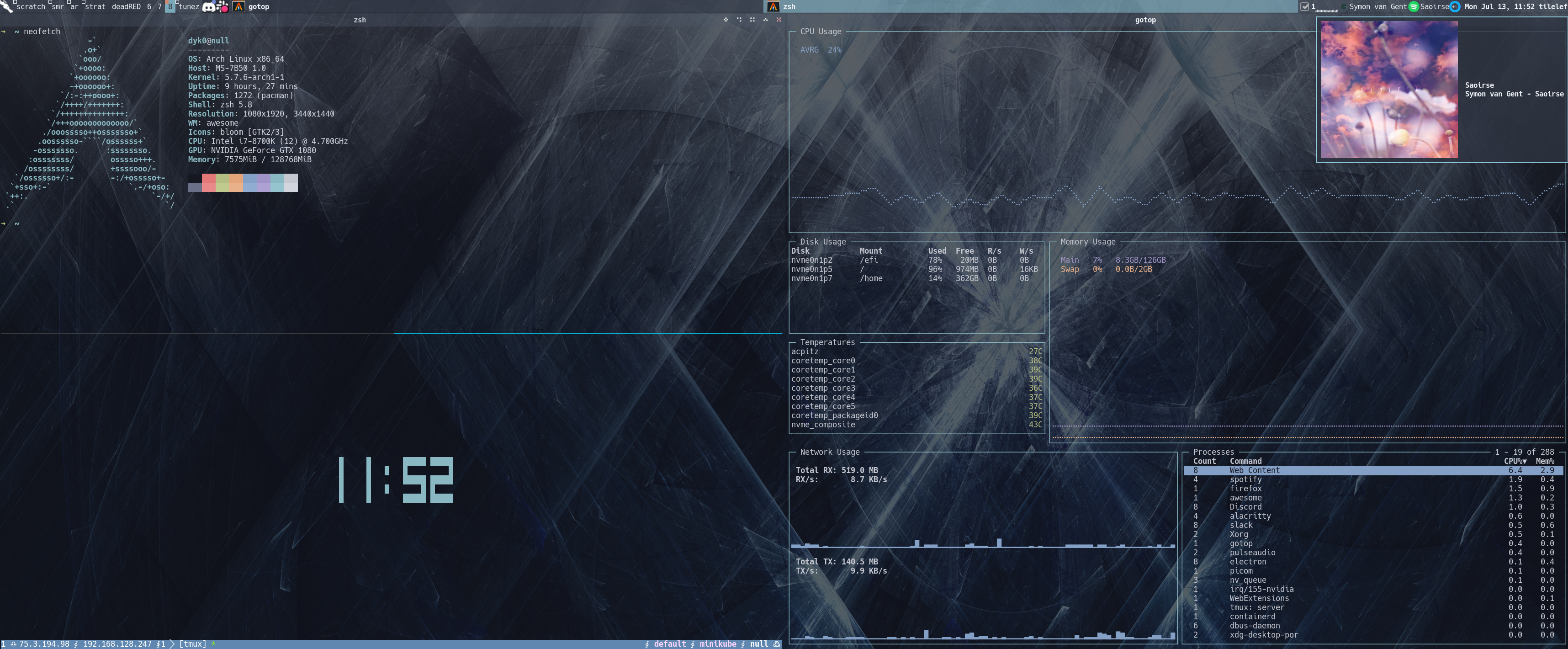Select the Web Content process row
Screen dimensions: 1568x649
coord(1373,470)
